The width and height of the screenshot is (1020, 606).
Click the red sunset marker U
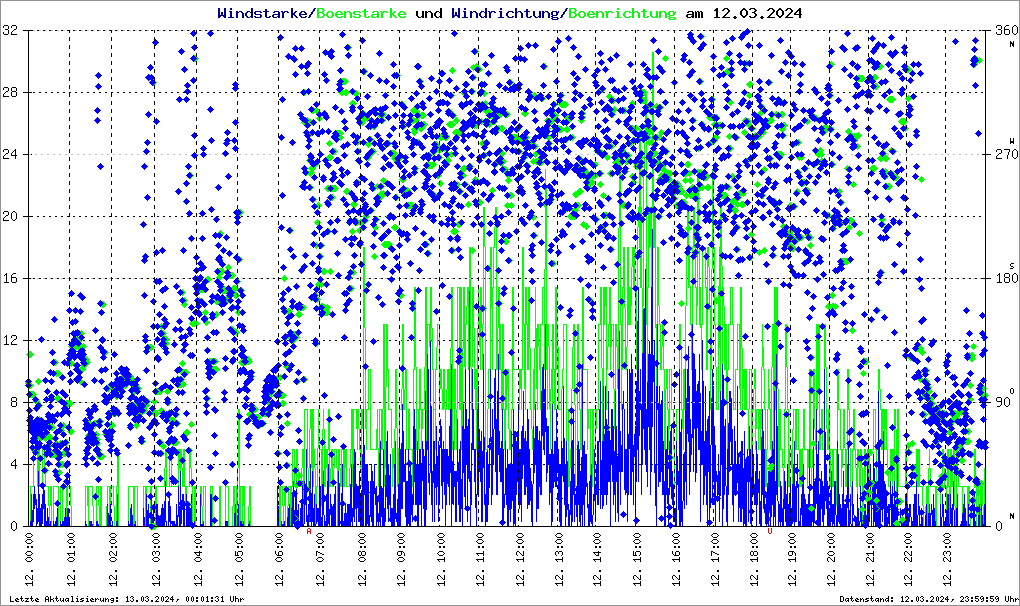pos(770,531)
